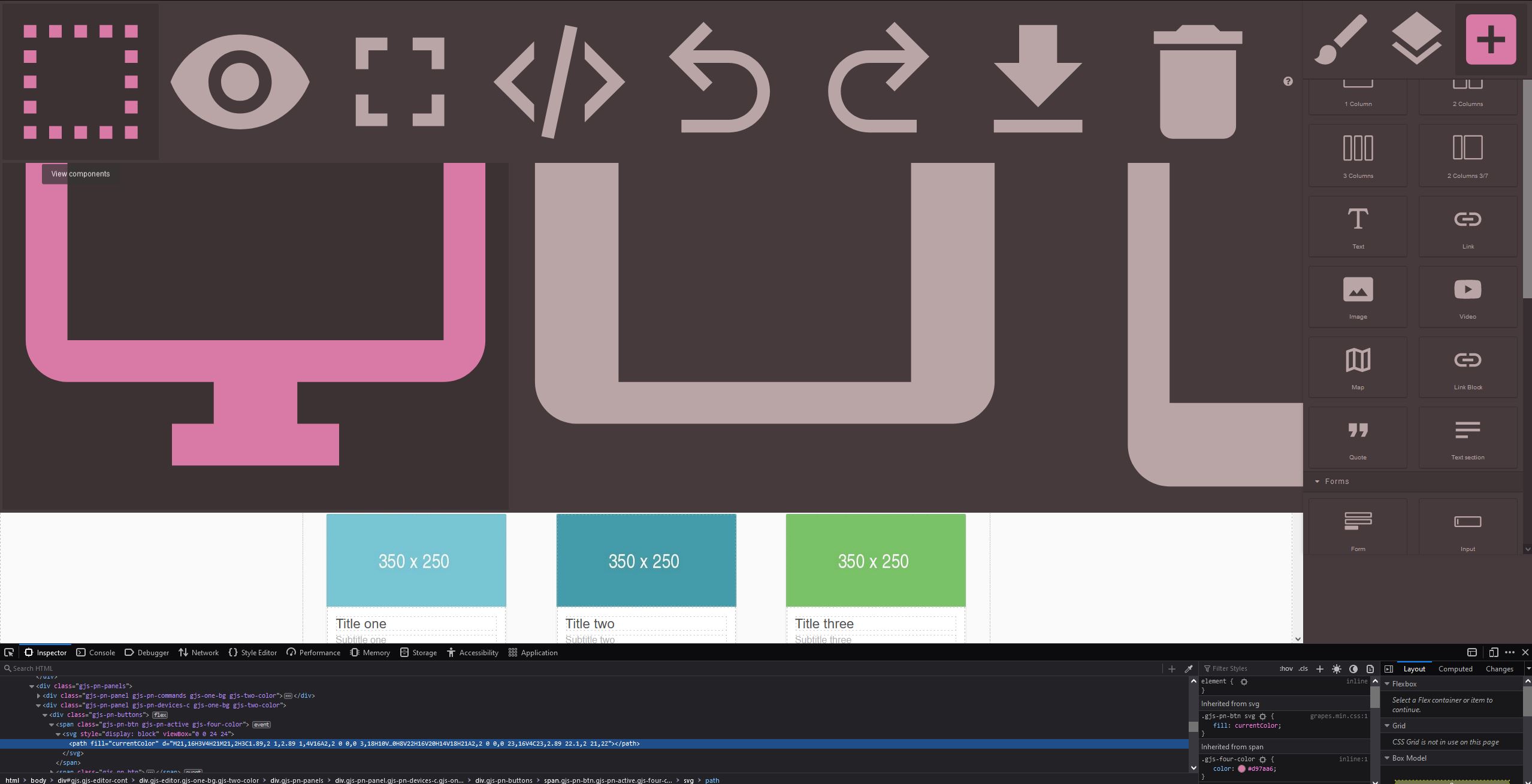Enter fullscreen mode
The image size is (1532, 784).
point(400,81)
